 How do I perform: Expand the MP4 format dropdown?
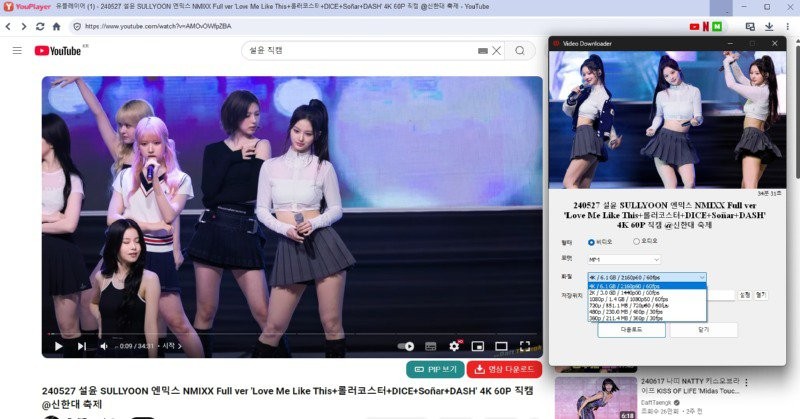[x=624, y=260]
